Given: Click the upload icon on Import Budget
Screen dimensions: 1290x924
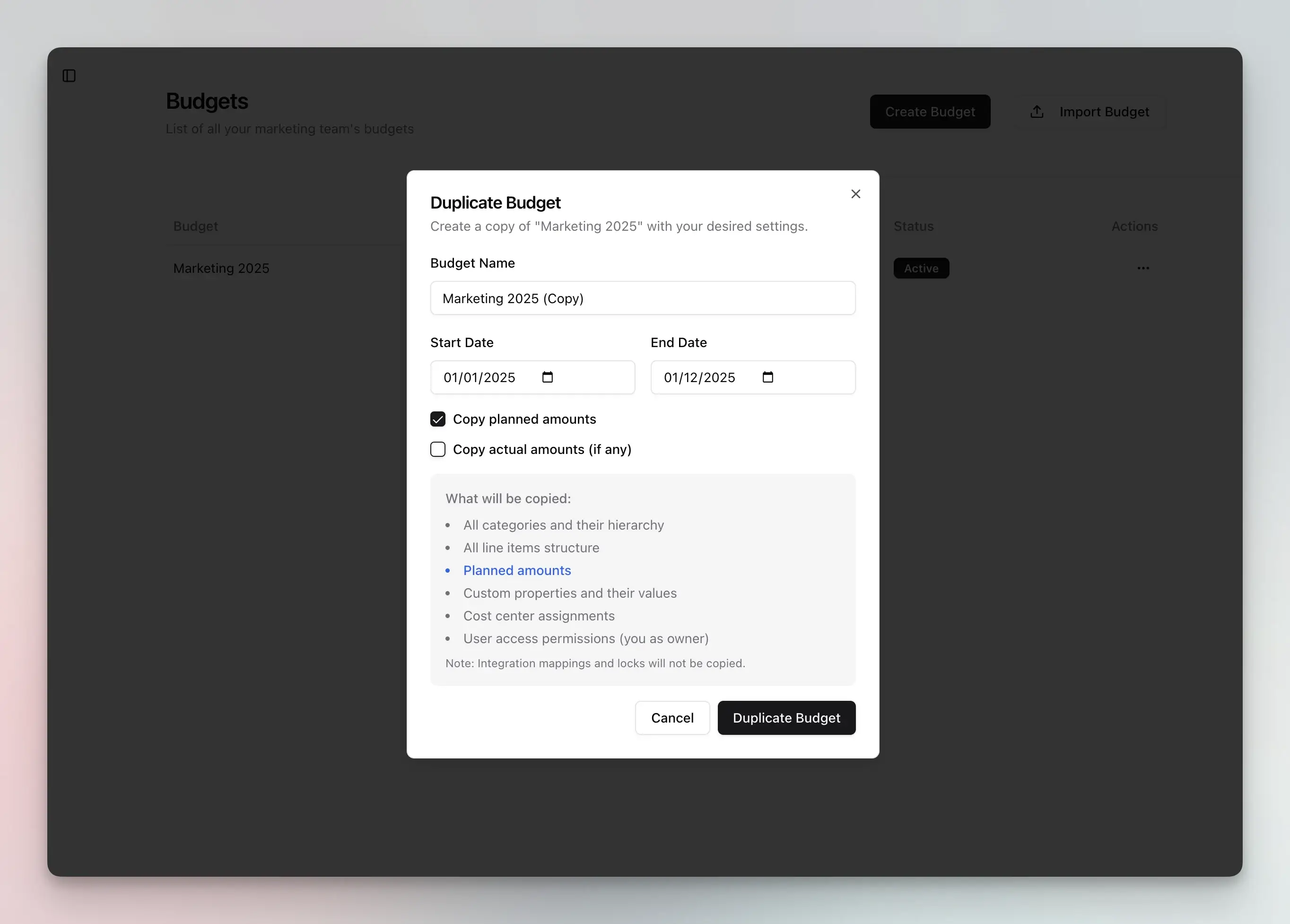Looking at the screenshot, I should coord(1037,112).
